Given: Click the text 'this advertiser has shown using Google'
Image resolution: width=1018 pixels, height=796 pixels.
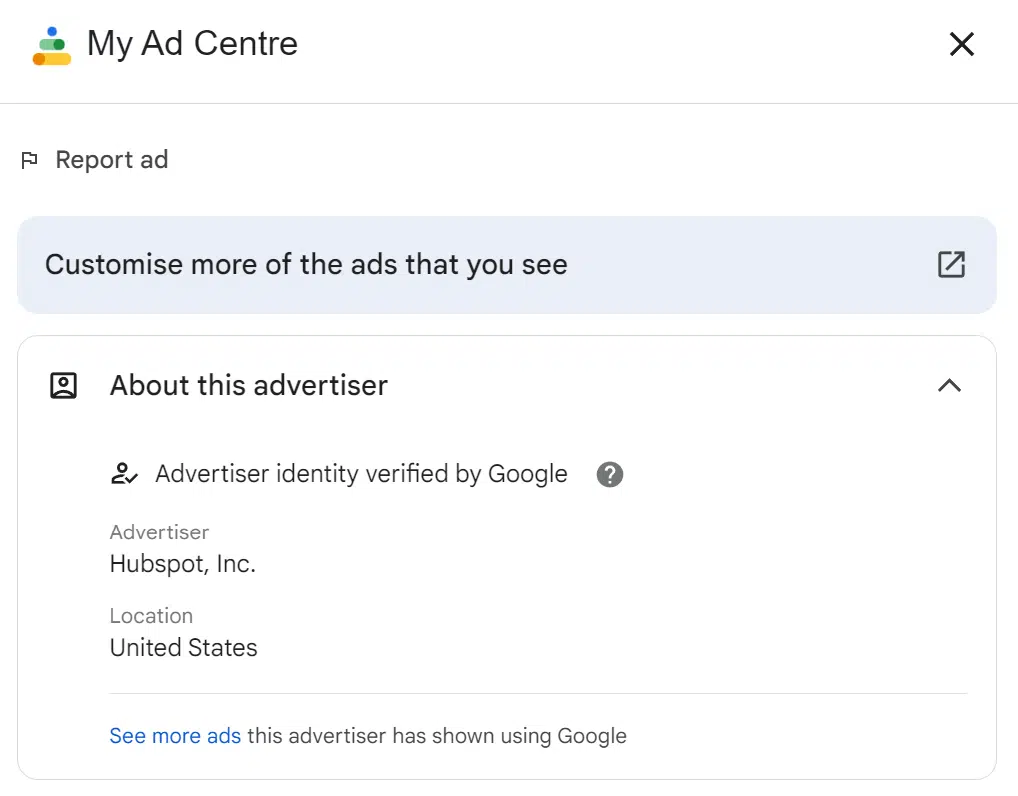Looking at the screenshot, I should 437,736.
